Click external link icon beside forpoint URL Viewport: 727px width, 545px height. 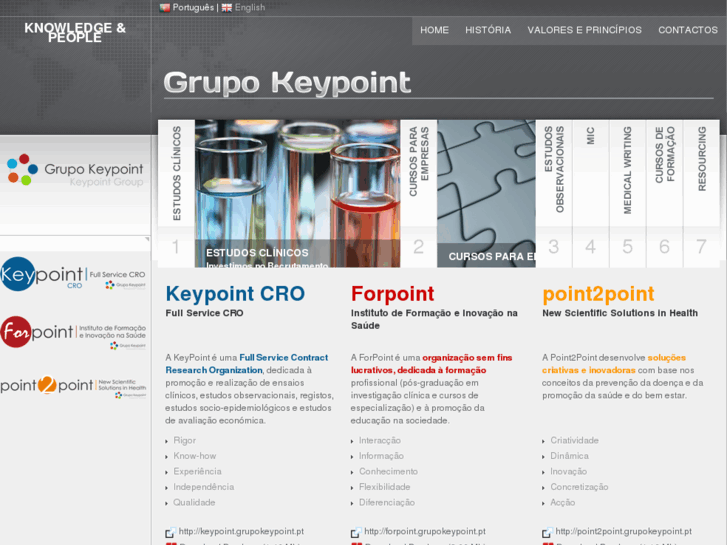(356, 532)
